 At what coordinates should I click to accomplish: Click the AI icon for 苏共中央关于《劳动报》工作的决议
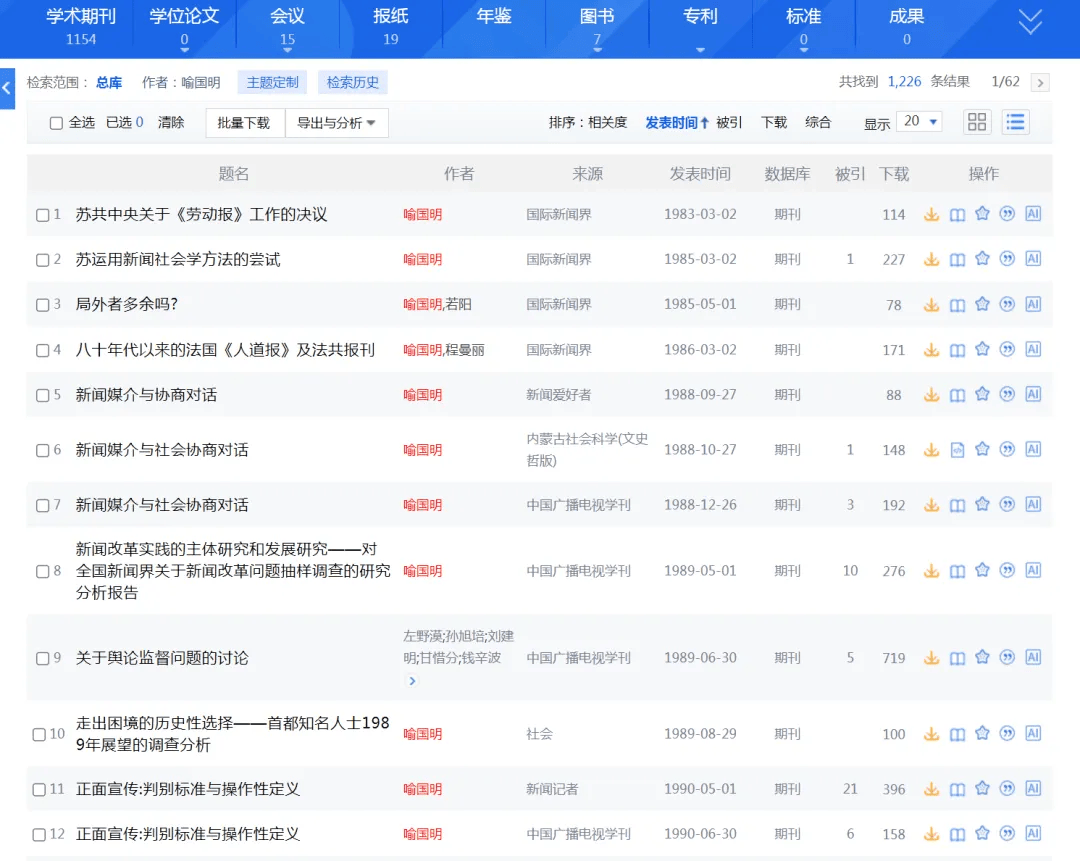(x=1033, y=214)
